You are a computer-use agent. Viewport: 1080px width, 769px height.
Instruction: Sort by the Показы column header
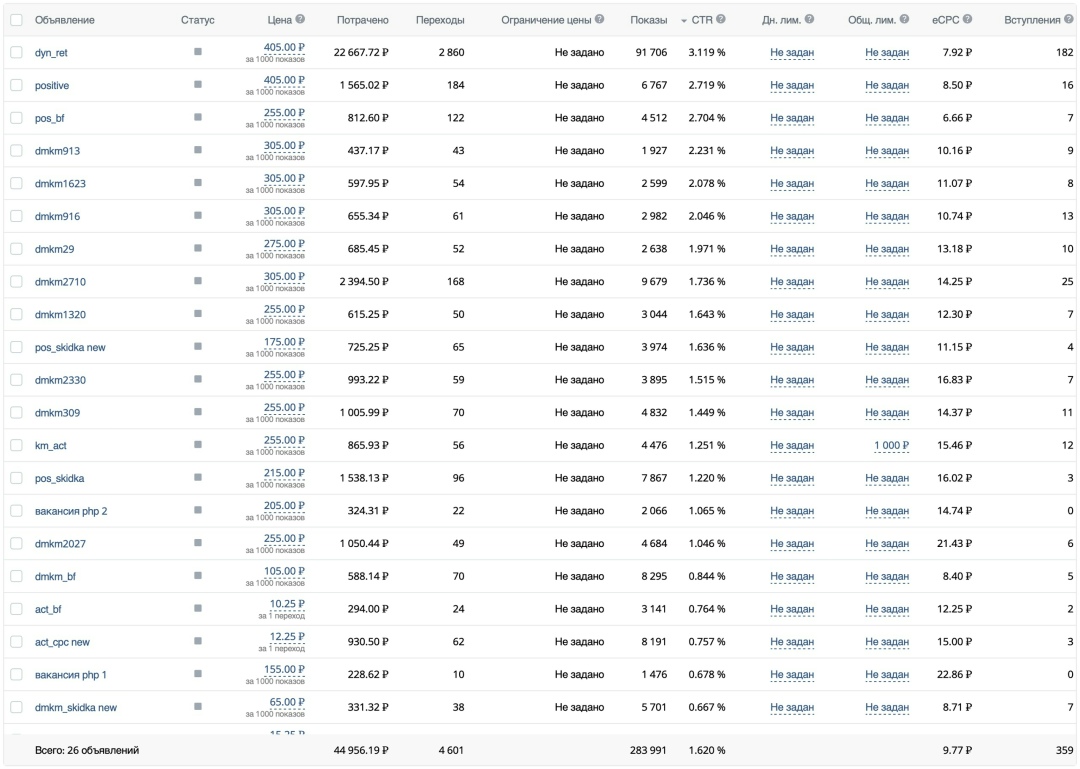[x=649, y=20]
